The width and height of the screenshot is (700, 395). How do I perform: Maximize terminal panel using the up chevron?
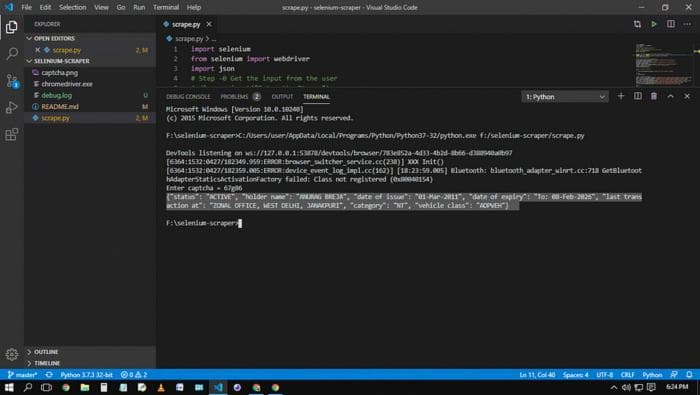coord(671,96)
